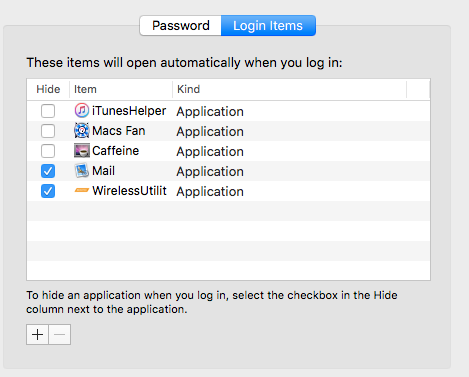The height and width of the screenshot is (377, 469).
Task: Click the Hide column header
Action: [48, 89]
